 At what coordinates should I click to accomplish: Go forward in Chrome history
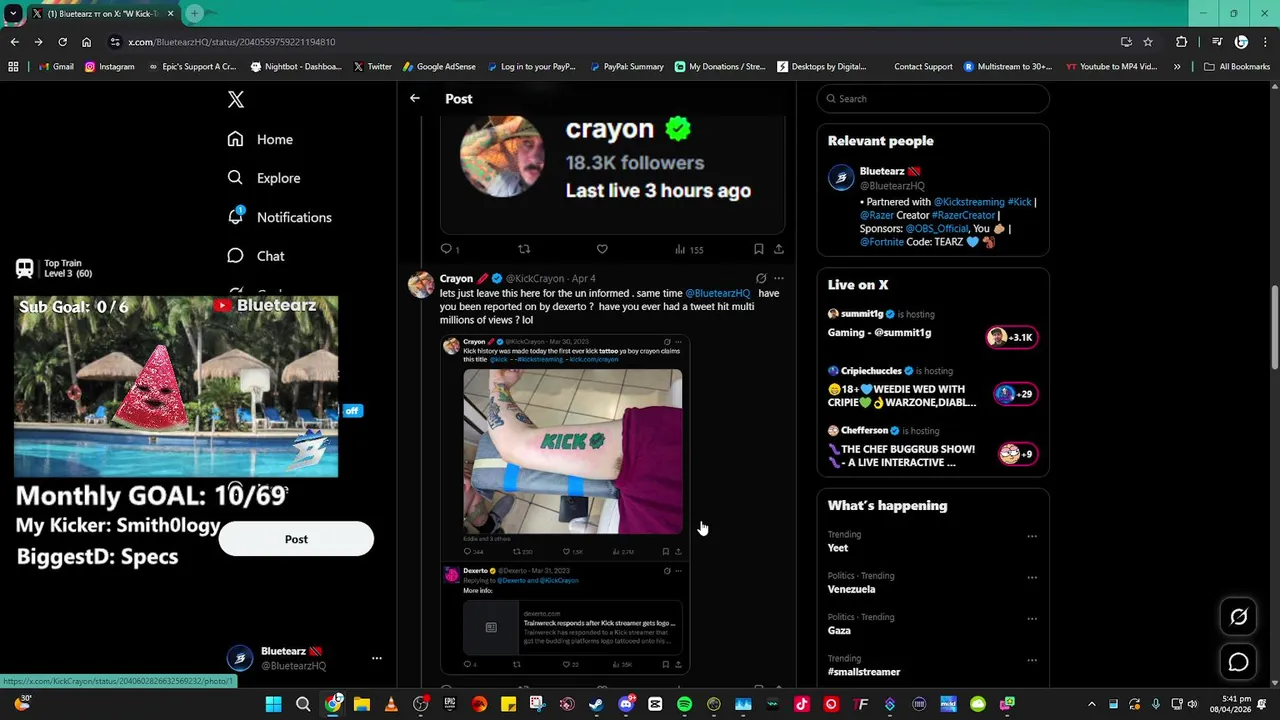coord(38,42)
